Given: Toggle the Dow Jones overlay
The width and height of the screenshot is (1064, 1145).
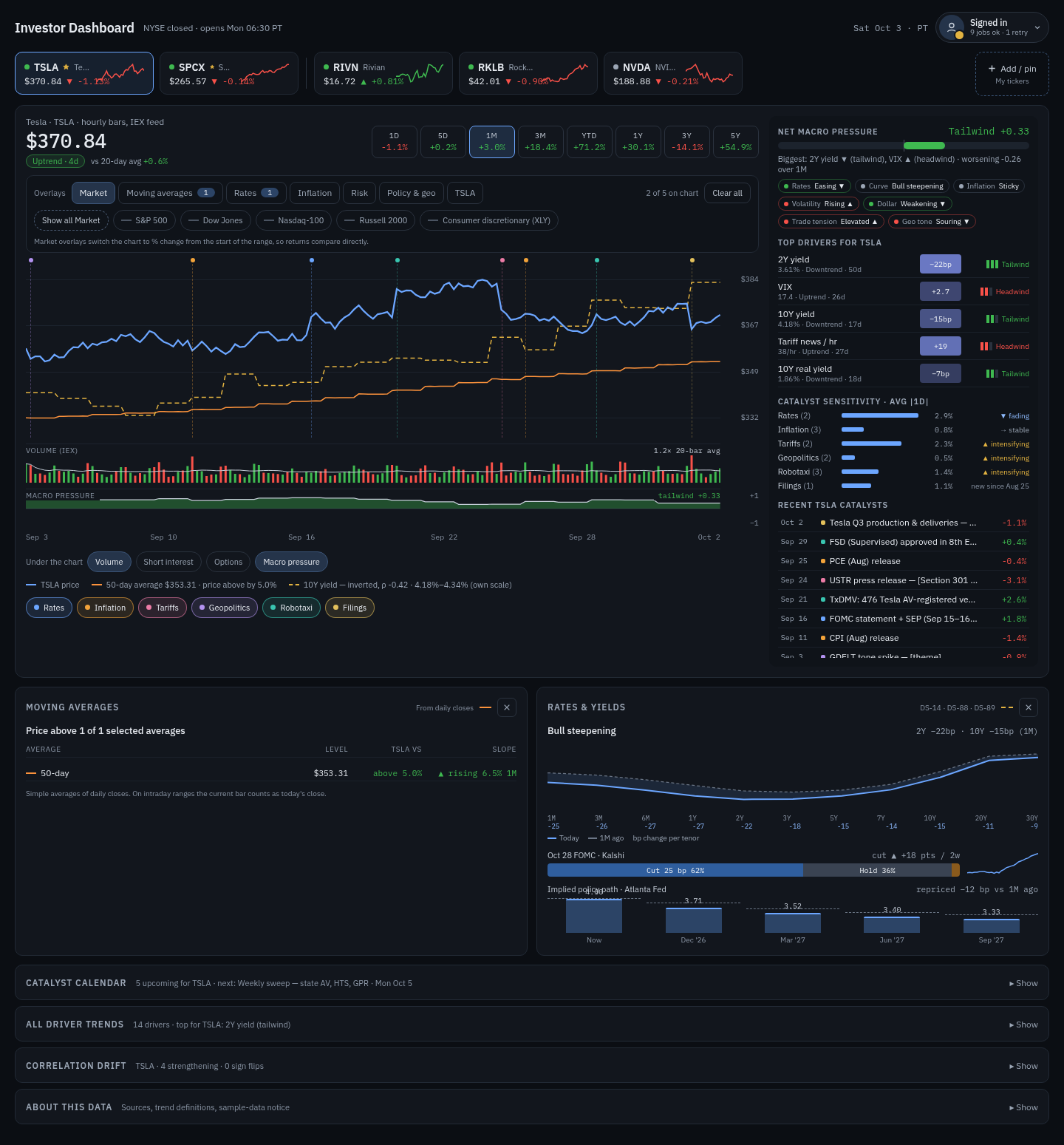Looking at the screenshot, I should (x=216, y=220).
